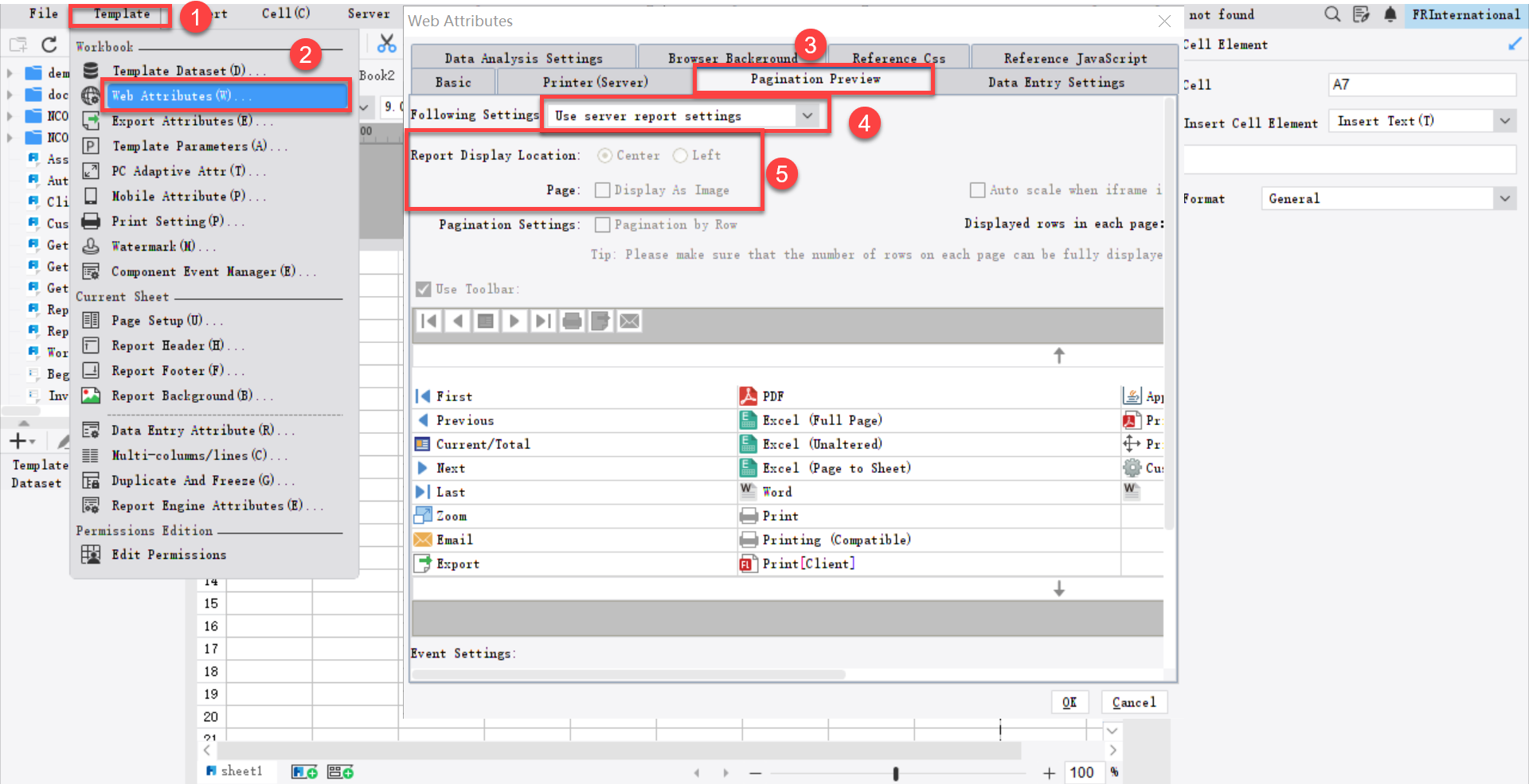The height and width of the screenshot is (784, 1529).
Task: Toggle the Use Toolbar checkbox
Action: click(424, 289)
